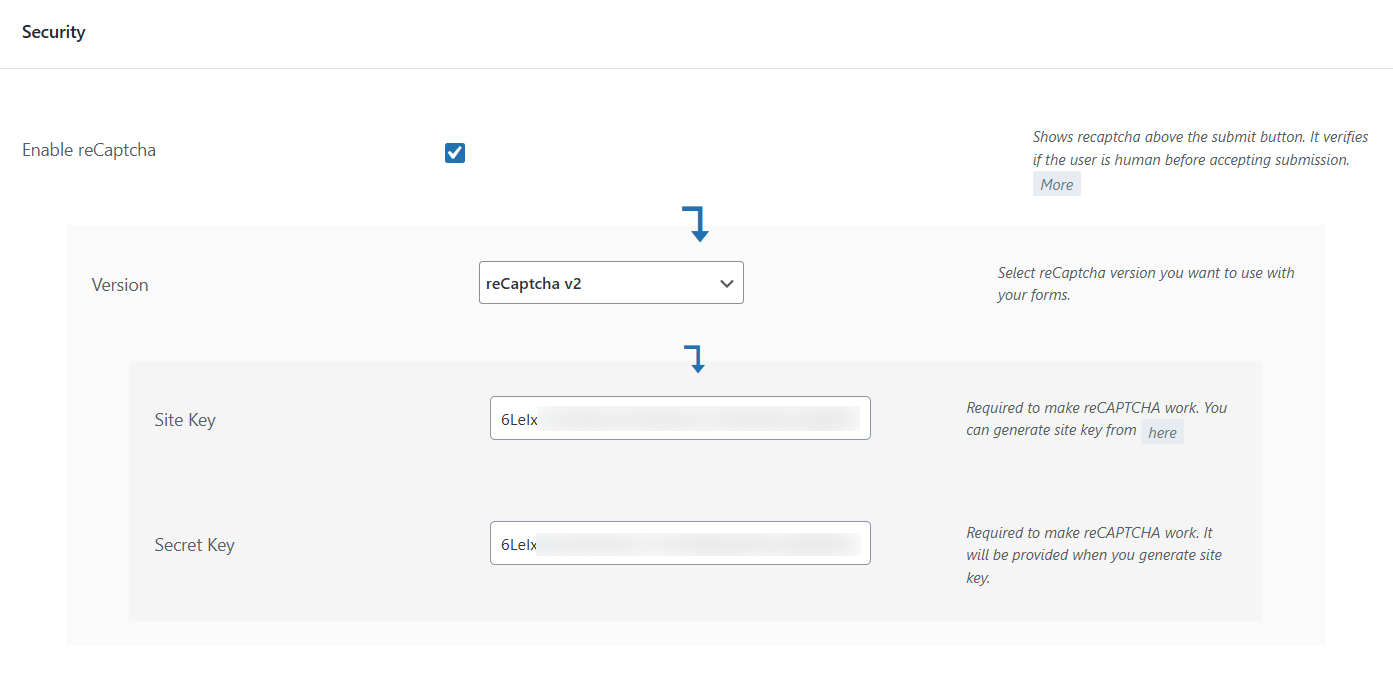Click the Secret Key label
Screen dimensions: 1393x681
coord(194,545)
